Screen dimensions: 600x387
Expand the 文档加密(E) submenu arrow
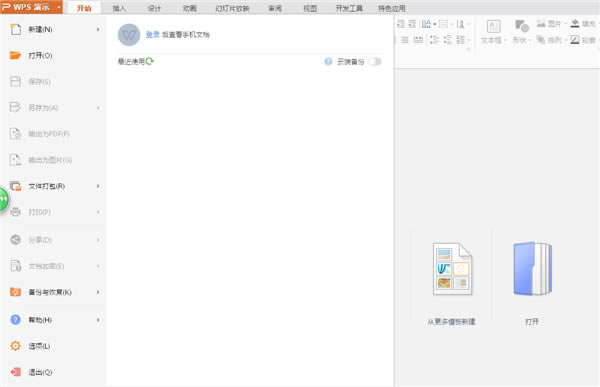pyautogui.click(x=98, y=266)
